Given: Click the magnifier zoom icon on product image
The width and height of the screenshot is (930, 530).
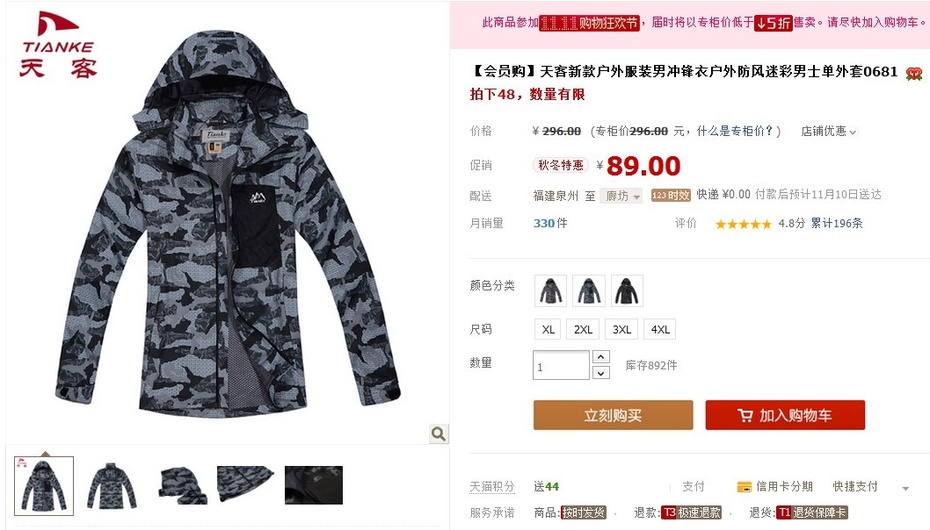Looking at the screenshot, I should point(438,434).
